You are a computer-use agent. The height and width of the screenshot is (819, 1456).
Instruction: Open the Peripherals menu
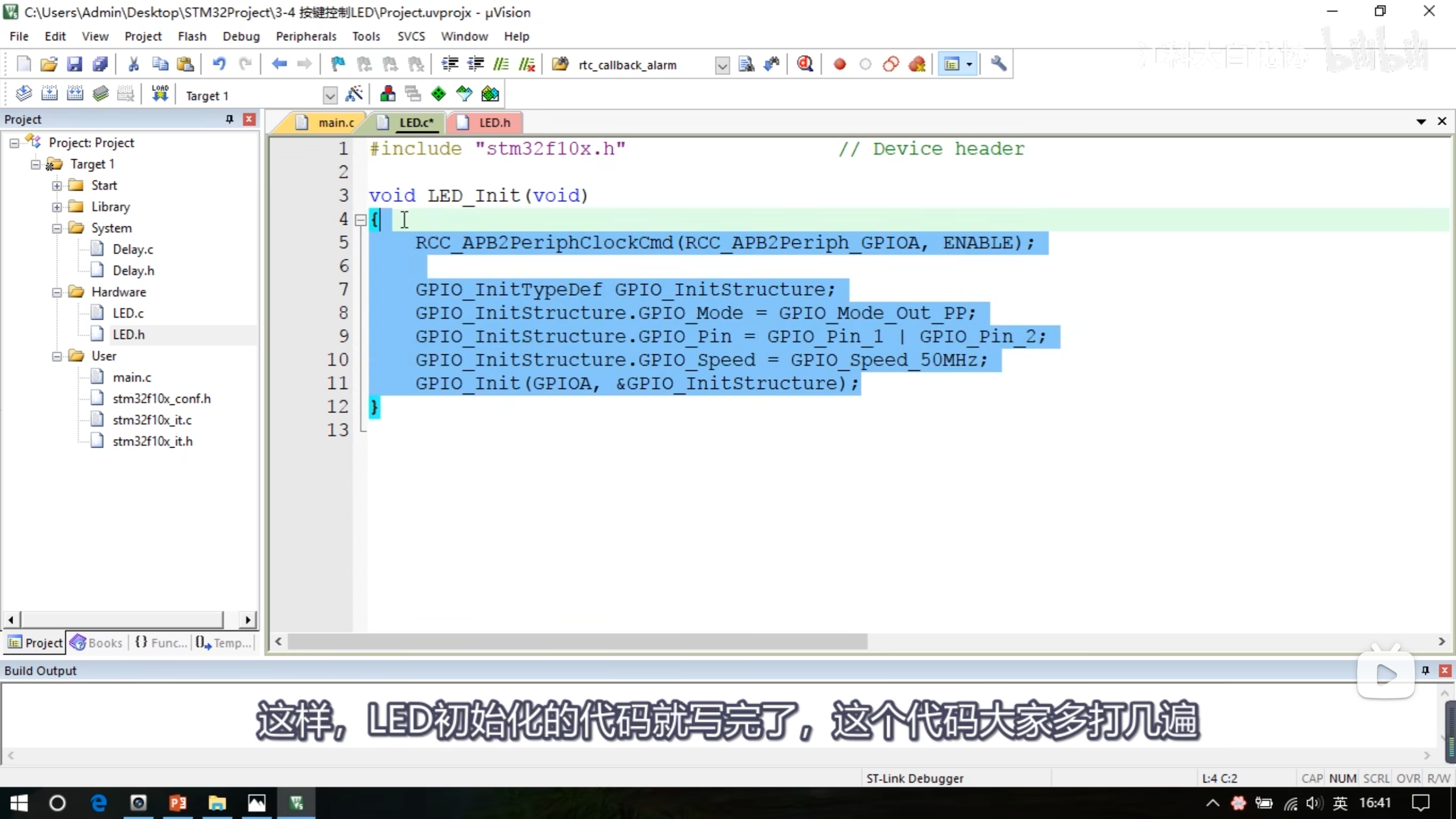[x=306, y=36]
